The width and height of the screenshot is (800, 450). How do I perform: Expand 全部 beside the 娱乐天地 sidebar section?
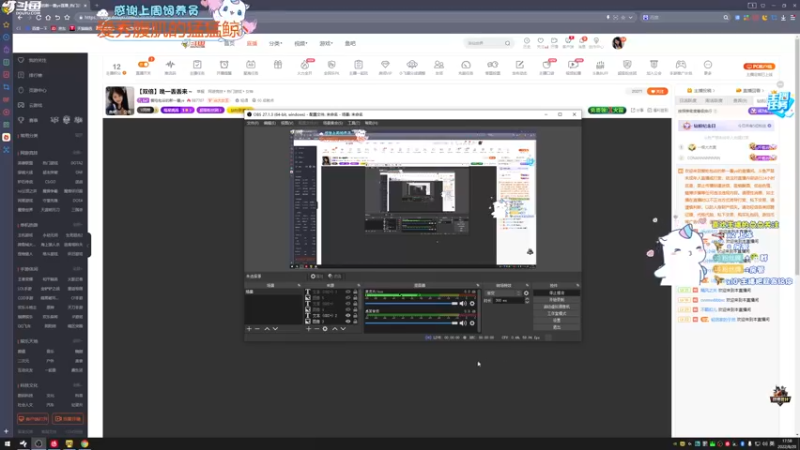point(77,341)
